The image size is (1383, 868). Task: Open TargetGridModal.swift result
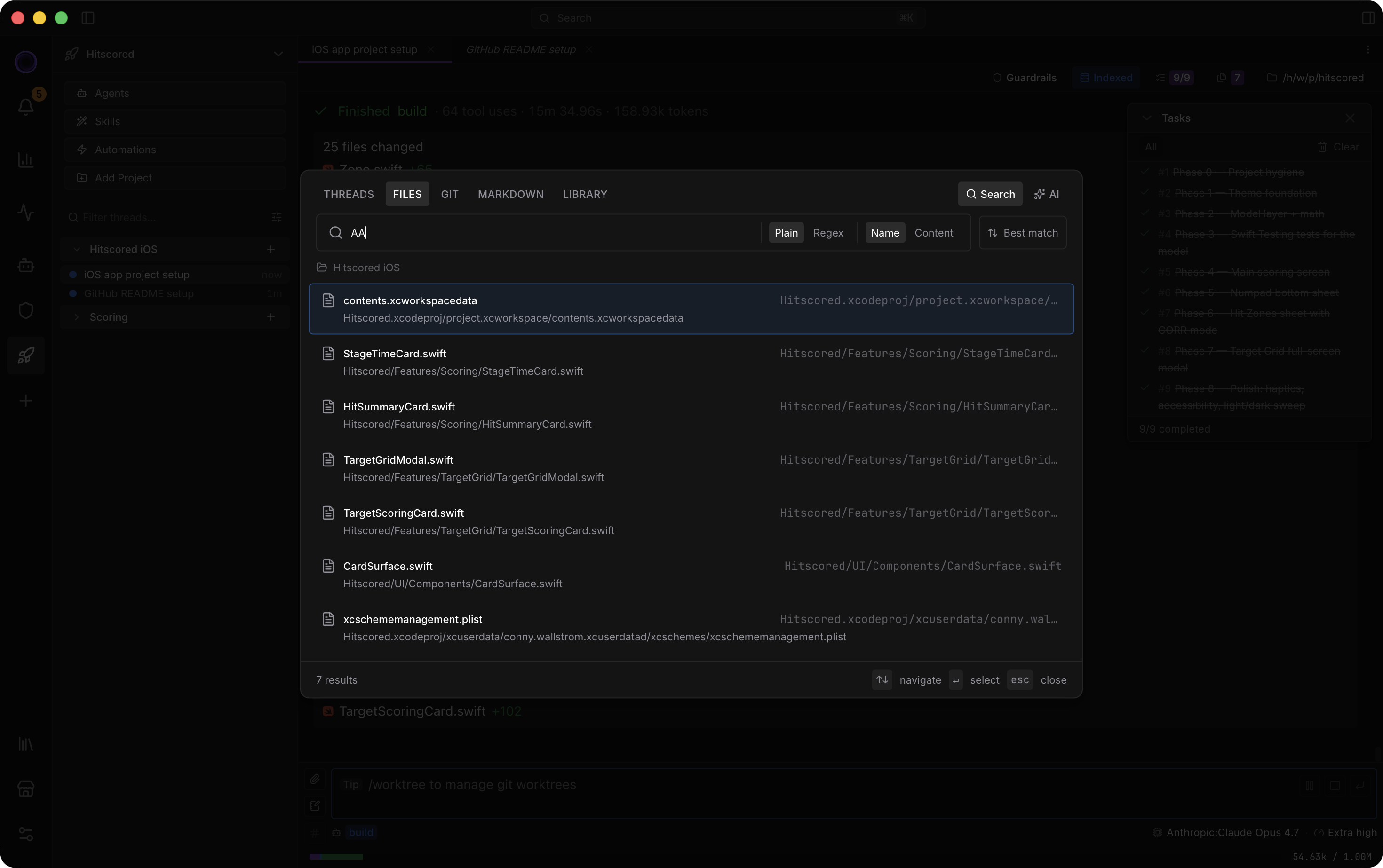coord(691,468)
